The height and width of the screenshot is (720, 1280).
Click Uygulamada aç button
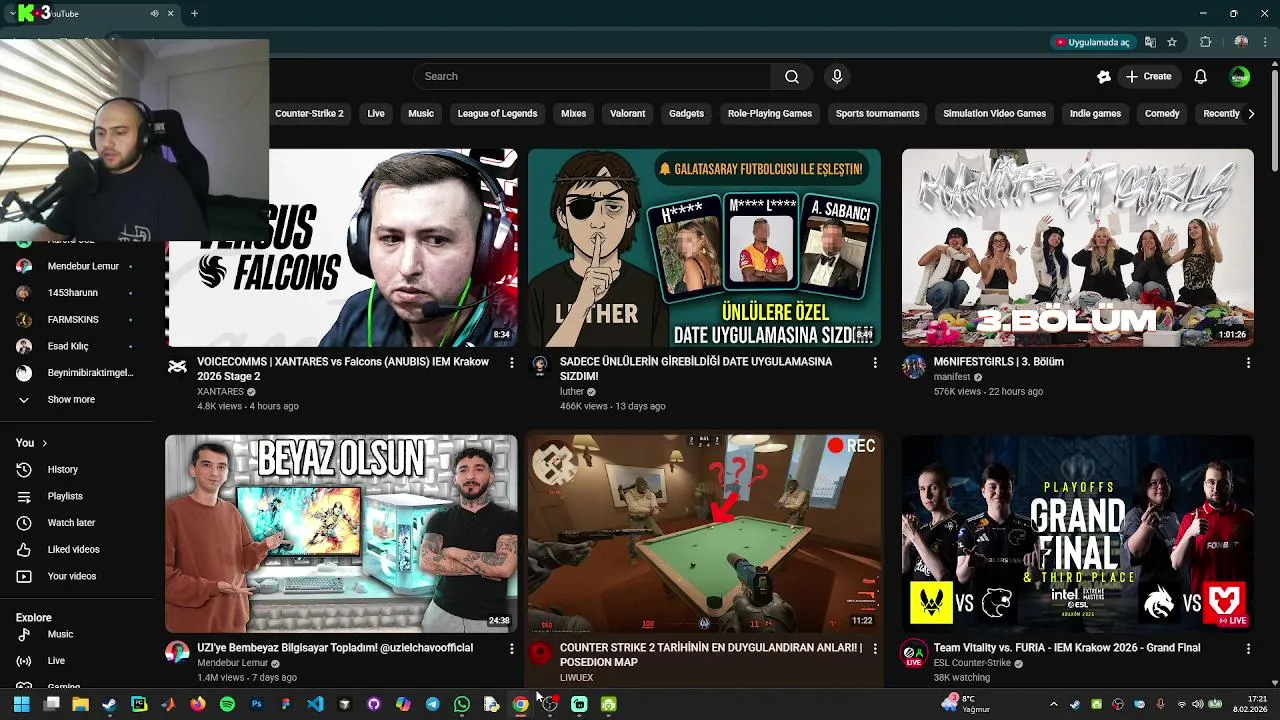[x=1092, y=42]
